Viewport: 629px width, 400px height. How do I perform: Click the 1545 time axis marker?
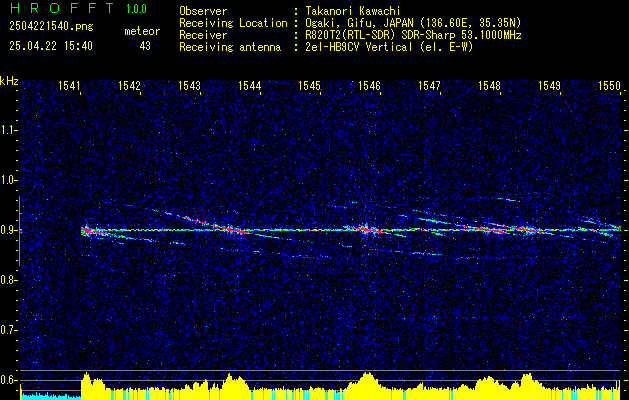pos(309,85)
